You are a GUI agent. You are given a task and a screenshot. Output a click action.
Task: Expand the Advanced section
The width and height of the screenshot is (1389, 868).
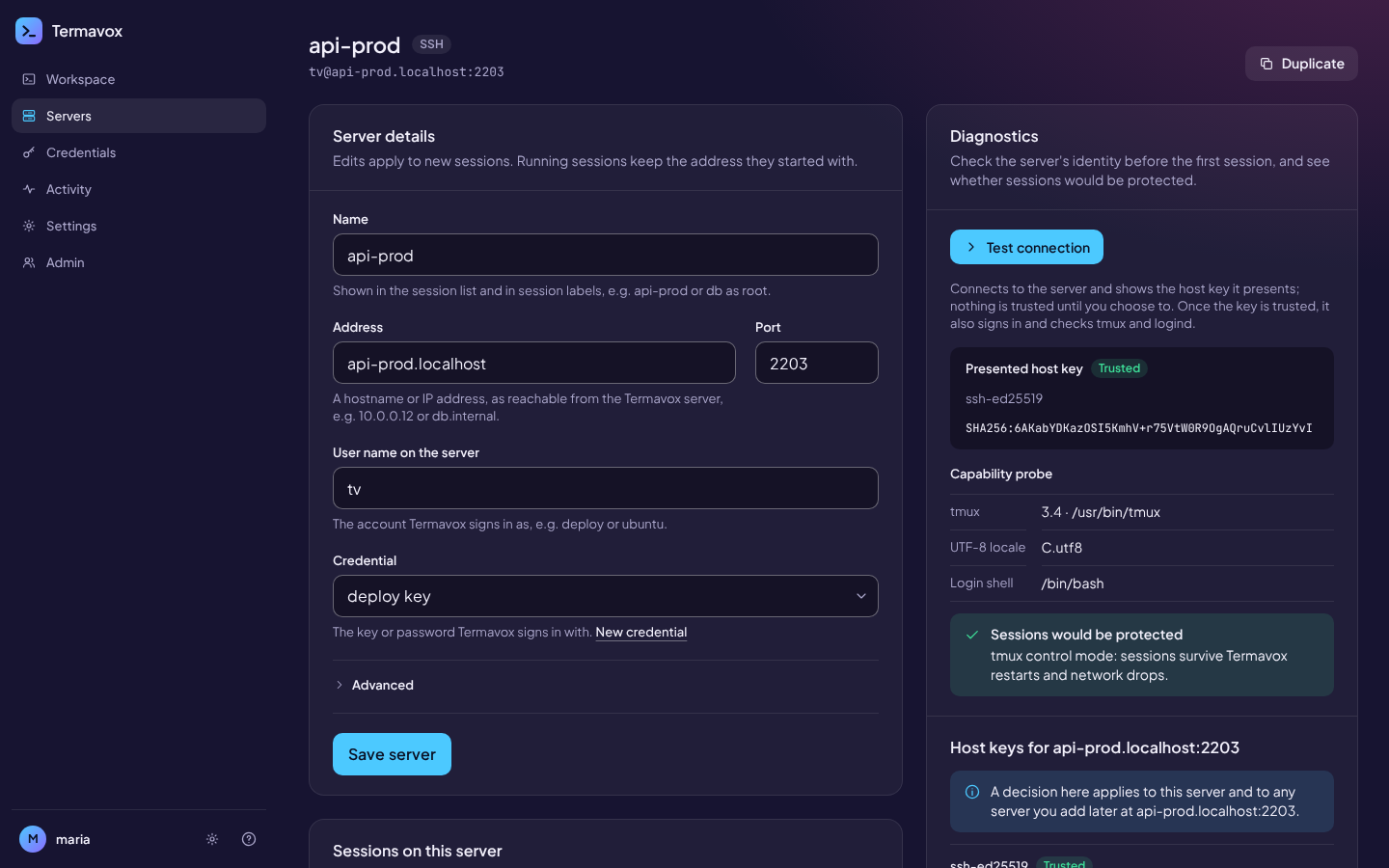(374, 685)
